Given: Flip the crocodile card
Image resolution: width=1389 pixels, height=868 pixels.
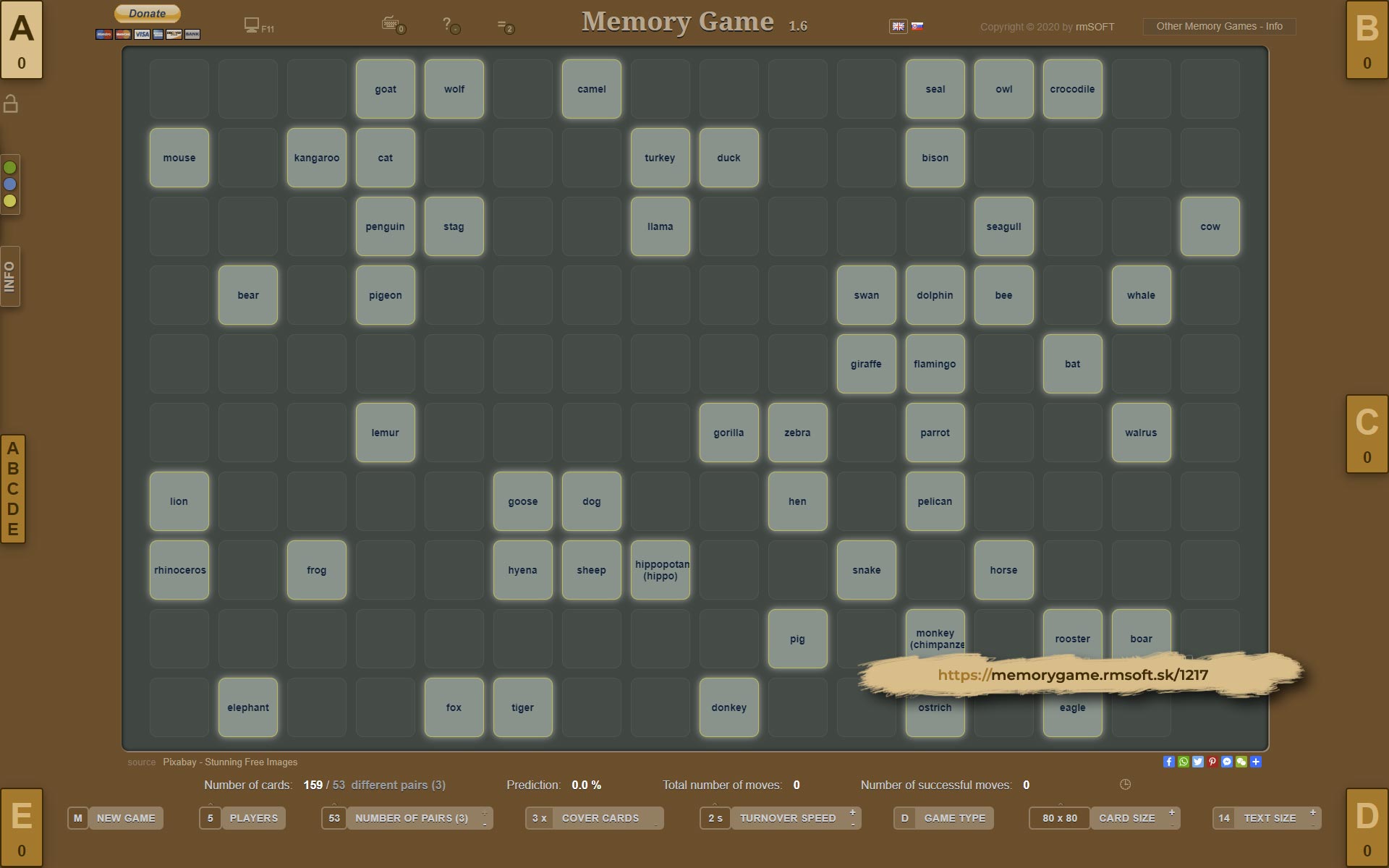Looking at the screenshot, I should click(x=1072, y=89).
